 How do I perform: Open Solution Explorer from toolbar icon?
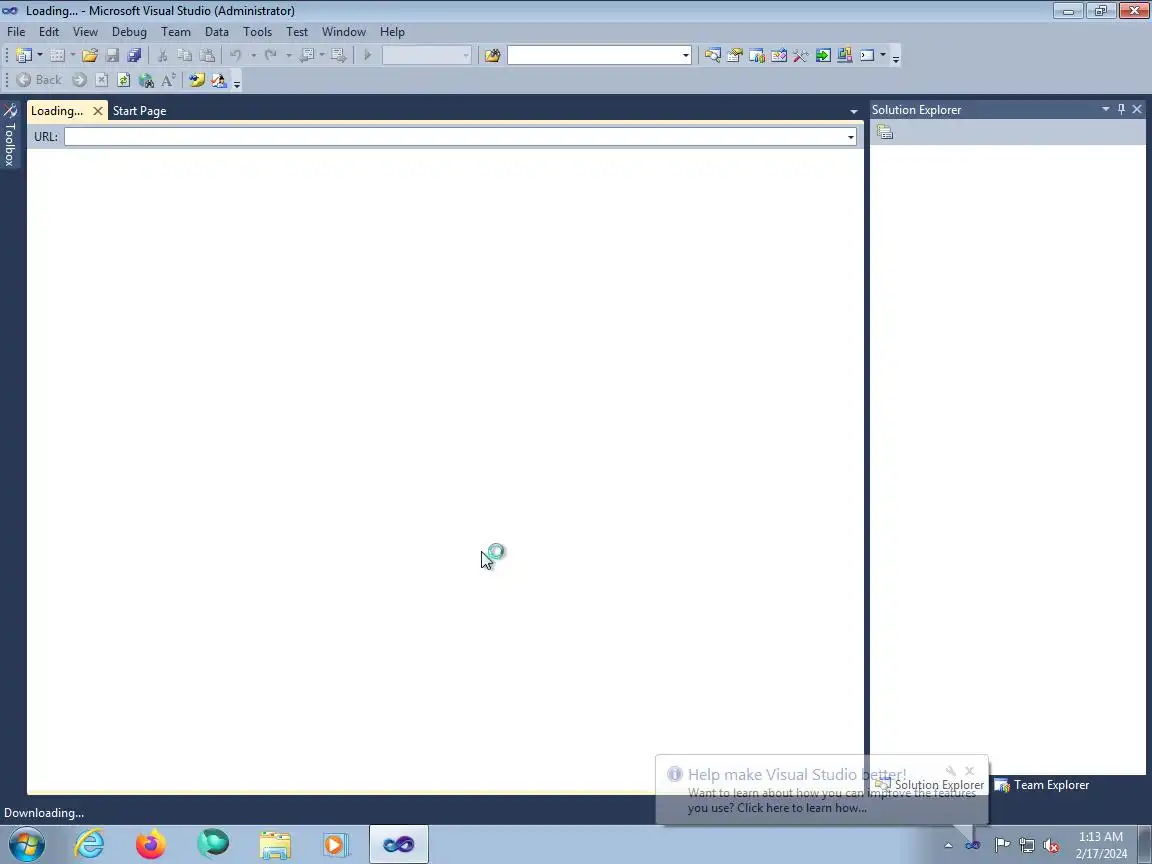(712, 55)
